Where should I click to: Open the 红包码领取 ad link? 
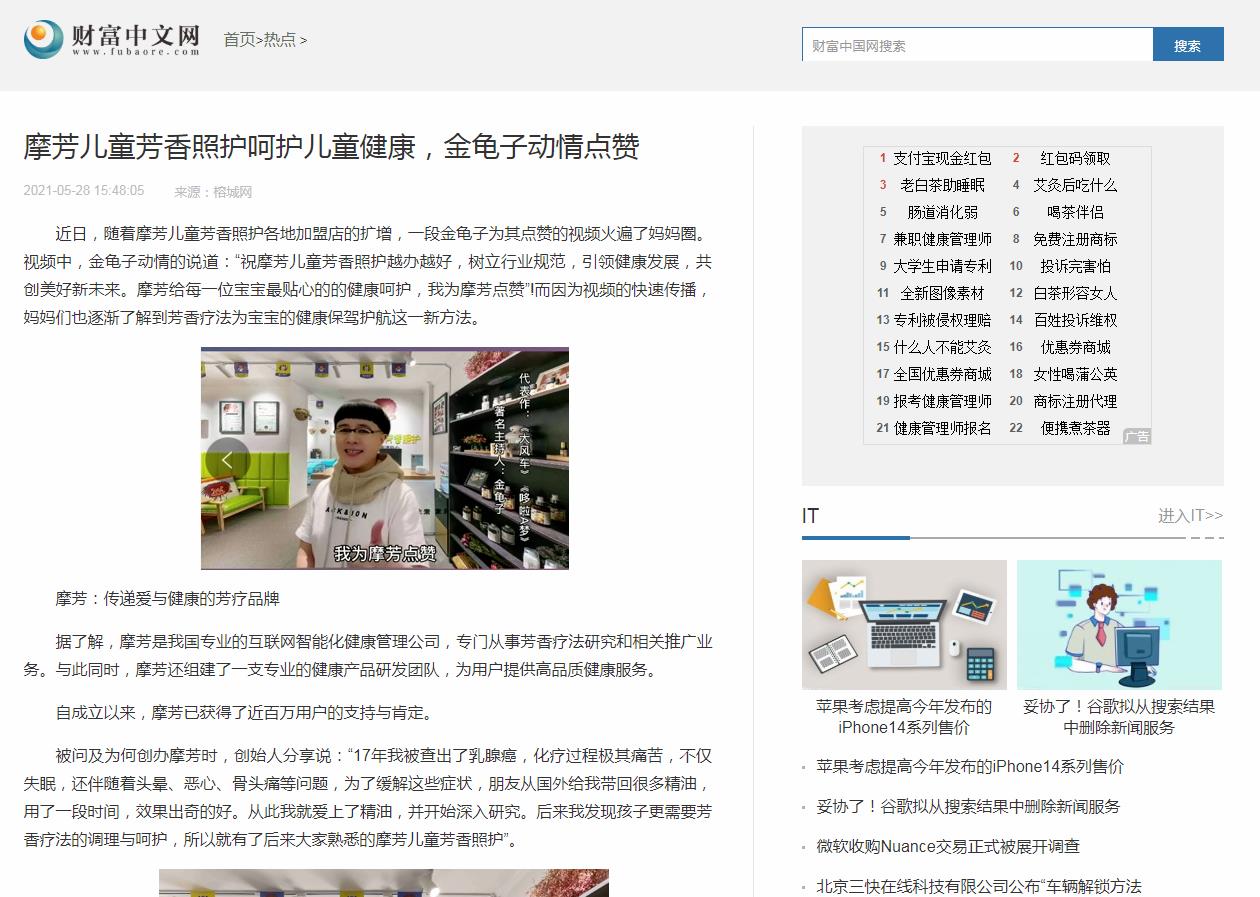[x=1075, y=158]
